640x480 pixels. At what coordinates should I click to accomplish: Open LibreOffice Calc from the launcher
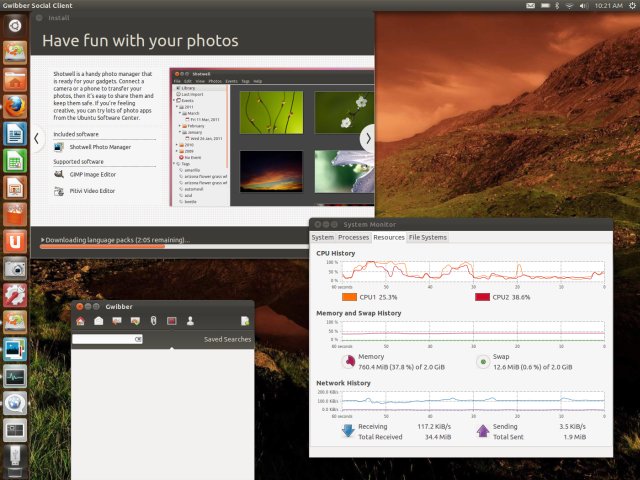[15, 160]
